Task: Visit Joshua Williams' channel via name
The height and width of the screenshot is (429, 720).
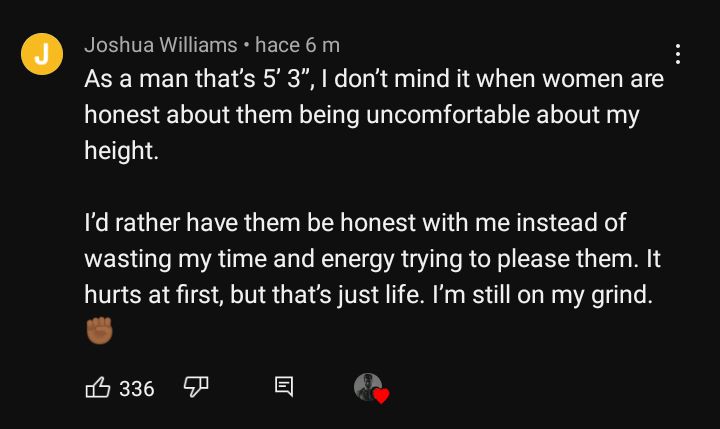Action: [x=161, y=45]
